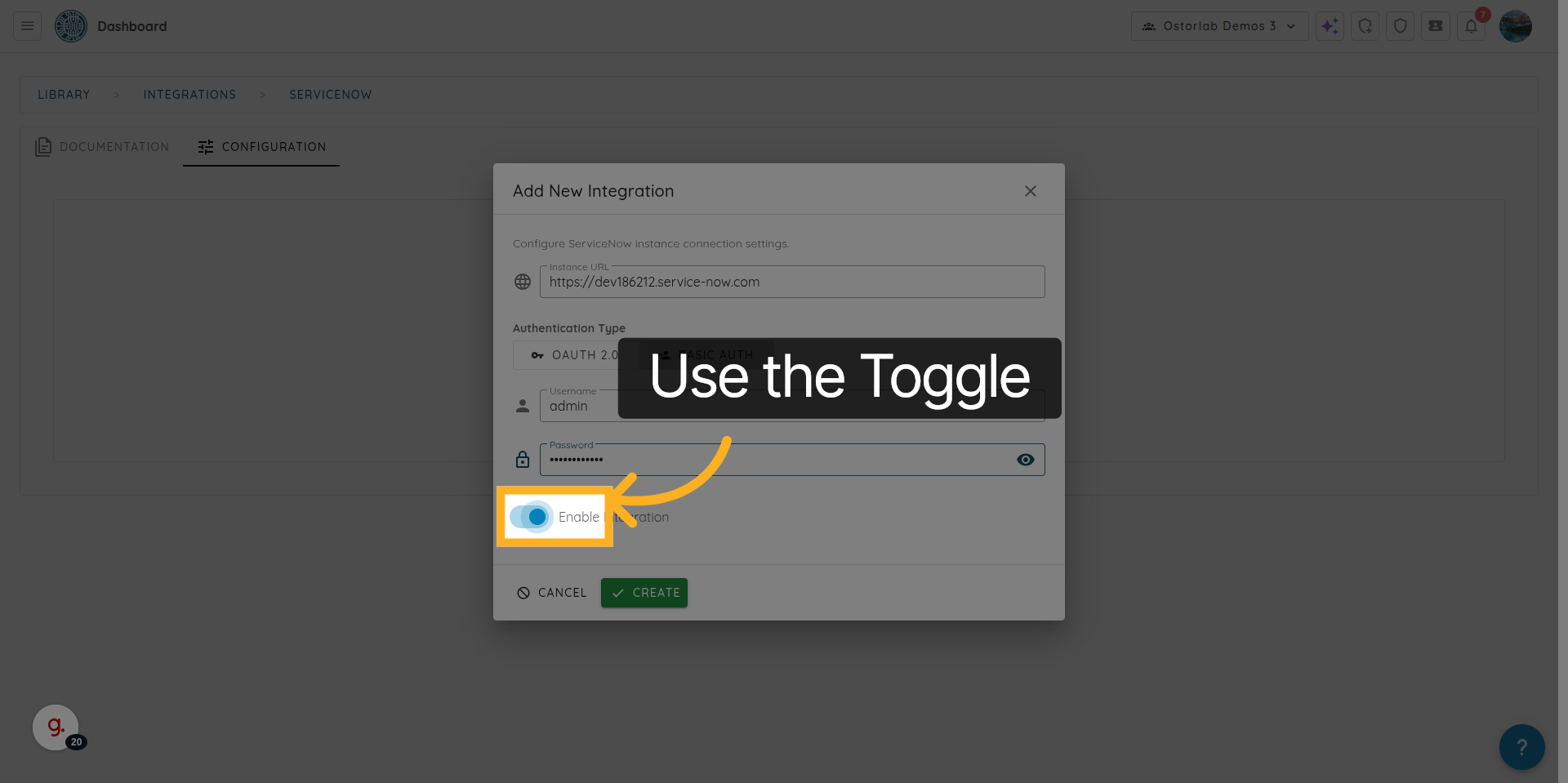Screen dimensions: 1568x783
Task: Click the shield-plus new scan icon
Action: coord(1365,25)
